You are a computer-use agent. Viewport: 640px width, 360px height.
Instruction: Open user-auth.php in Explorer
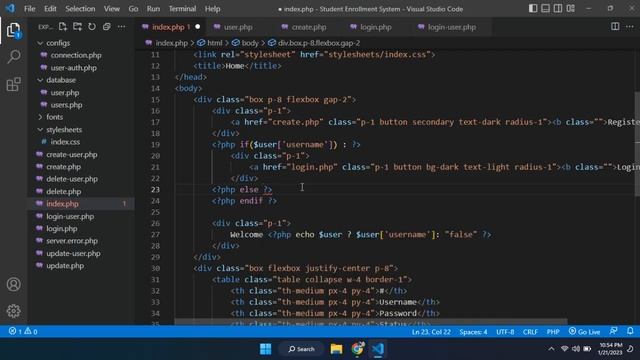(x=73, y=68)
